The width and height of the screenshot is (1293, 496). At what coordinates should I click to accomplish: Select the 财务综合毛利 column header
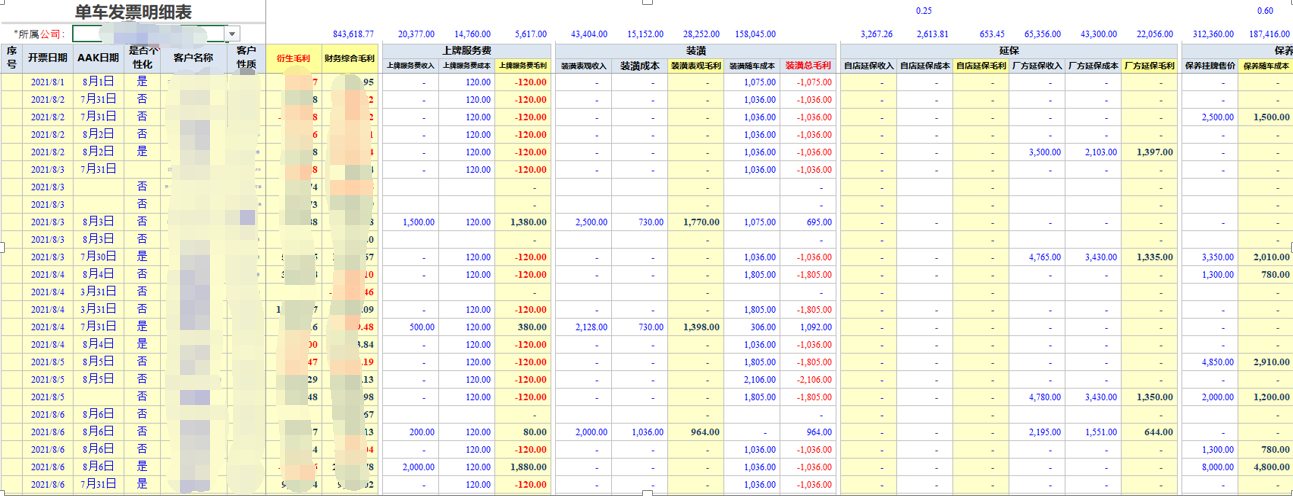point(350,58)
